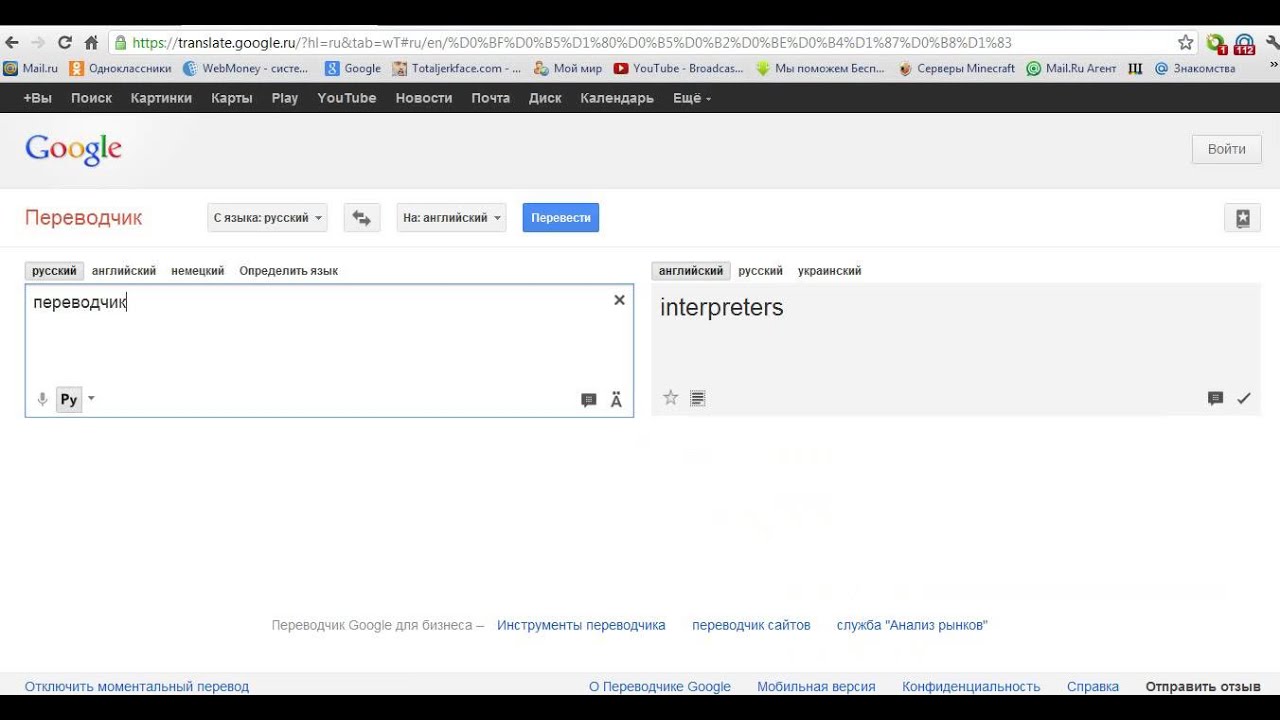Open переводчик сайтов link
This screenshot has width=1280, height=720.
pyautogui.click(x=751, y=625)
